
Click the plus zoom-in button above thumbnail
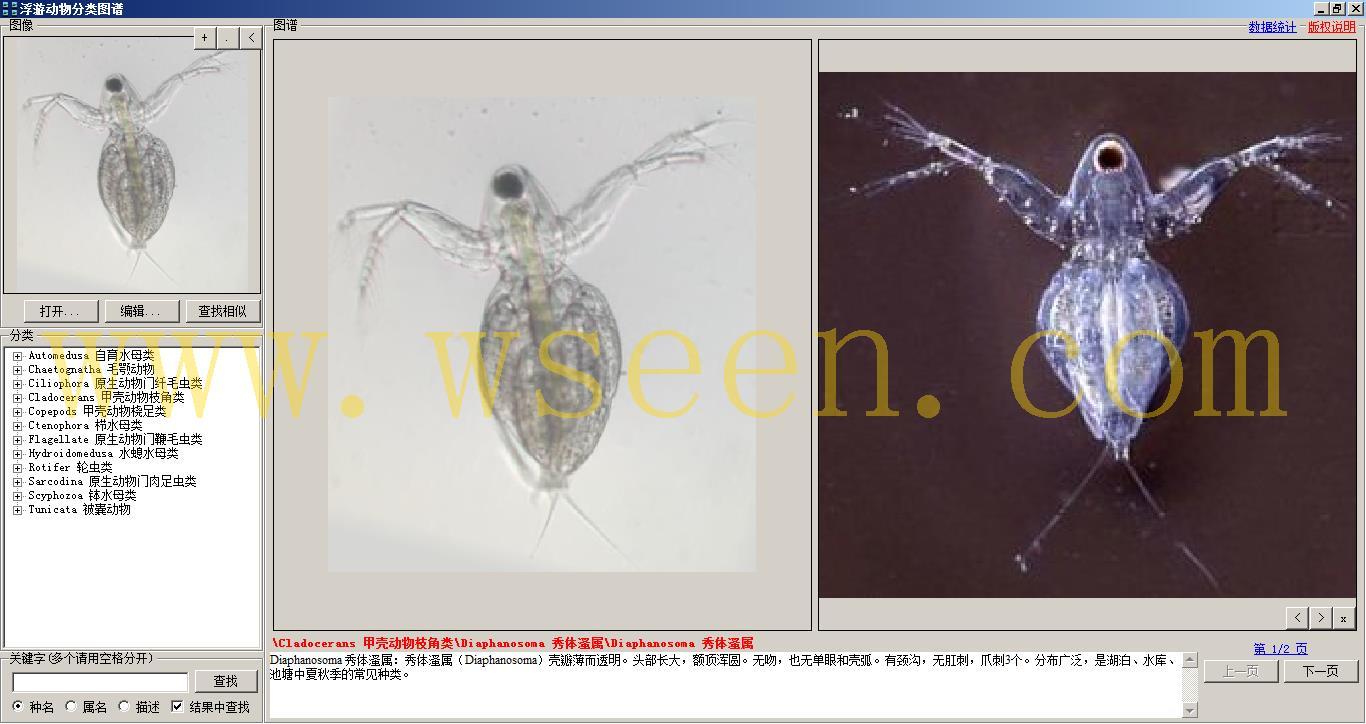[x=204, y=38]
